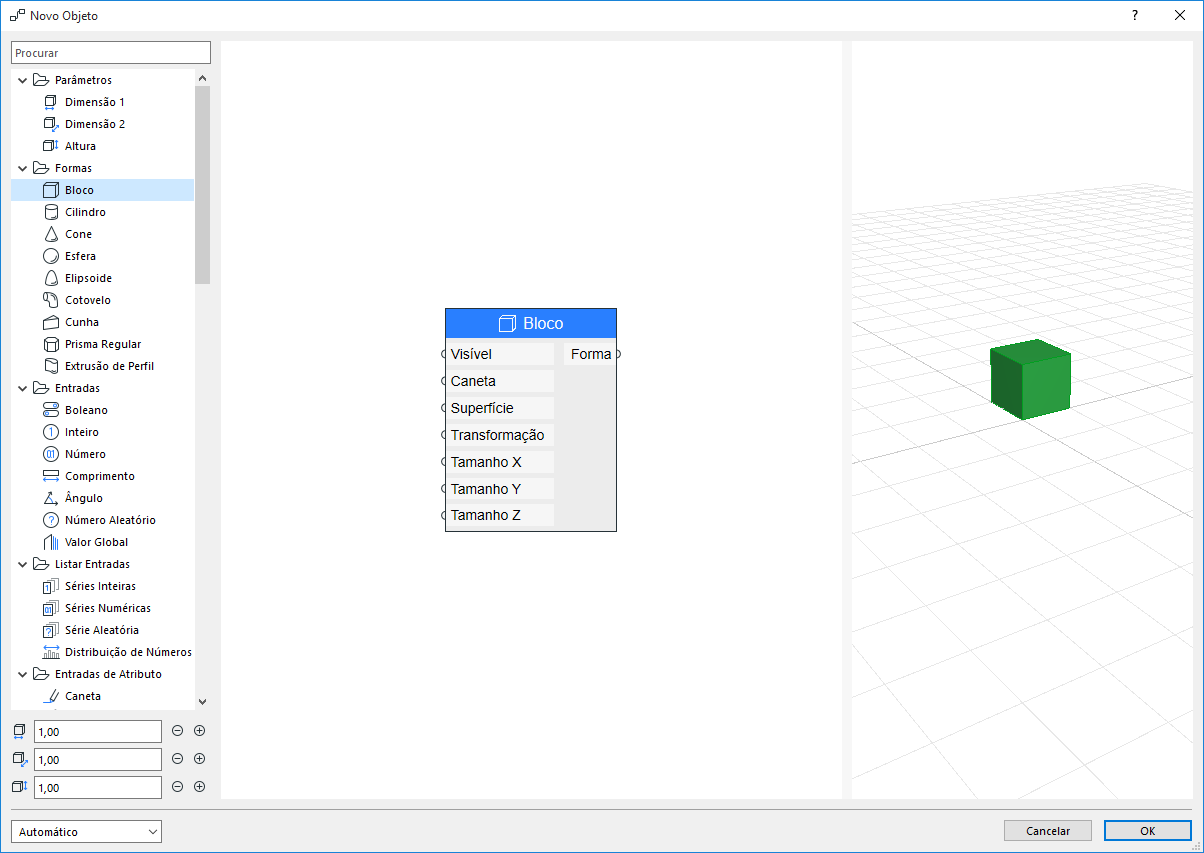1204x853 pixels.
Task: Click the Forma output port on the node
Action: pos(618,354)
